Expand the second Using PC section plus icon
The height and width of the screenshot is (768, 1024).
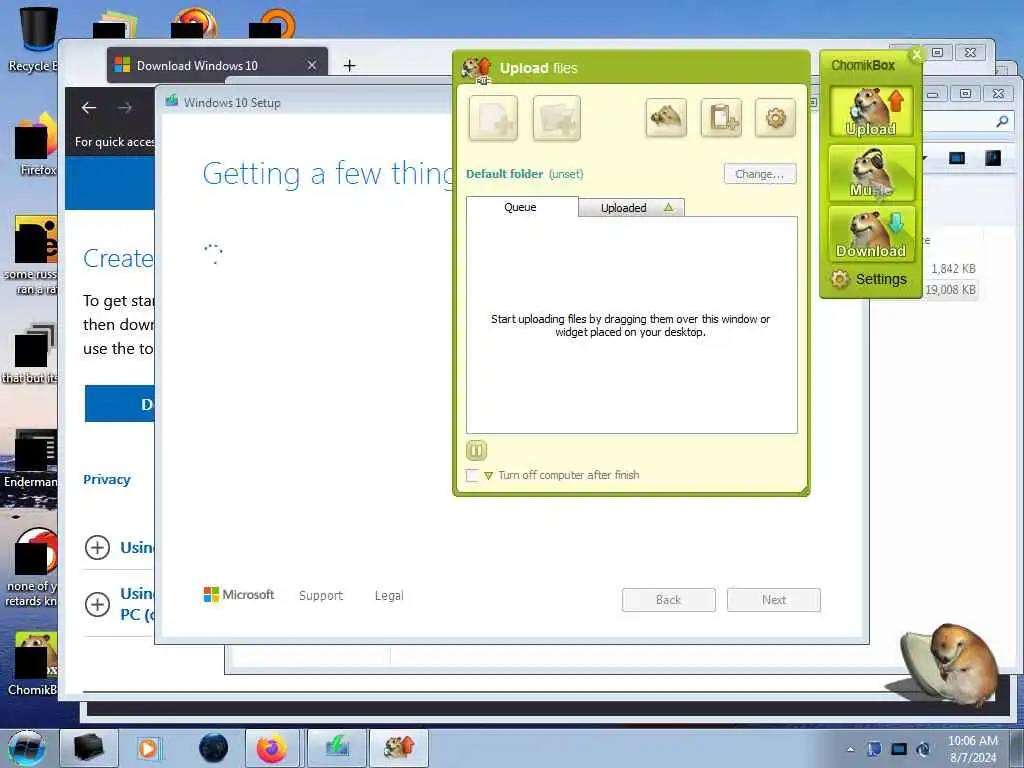tap(97, 604)
